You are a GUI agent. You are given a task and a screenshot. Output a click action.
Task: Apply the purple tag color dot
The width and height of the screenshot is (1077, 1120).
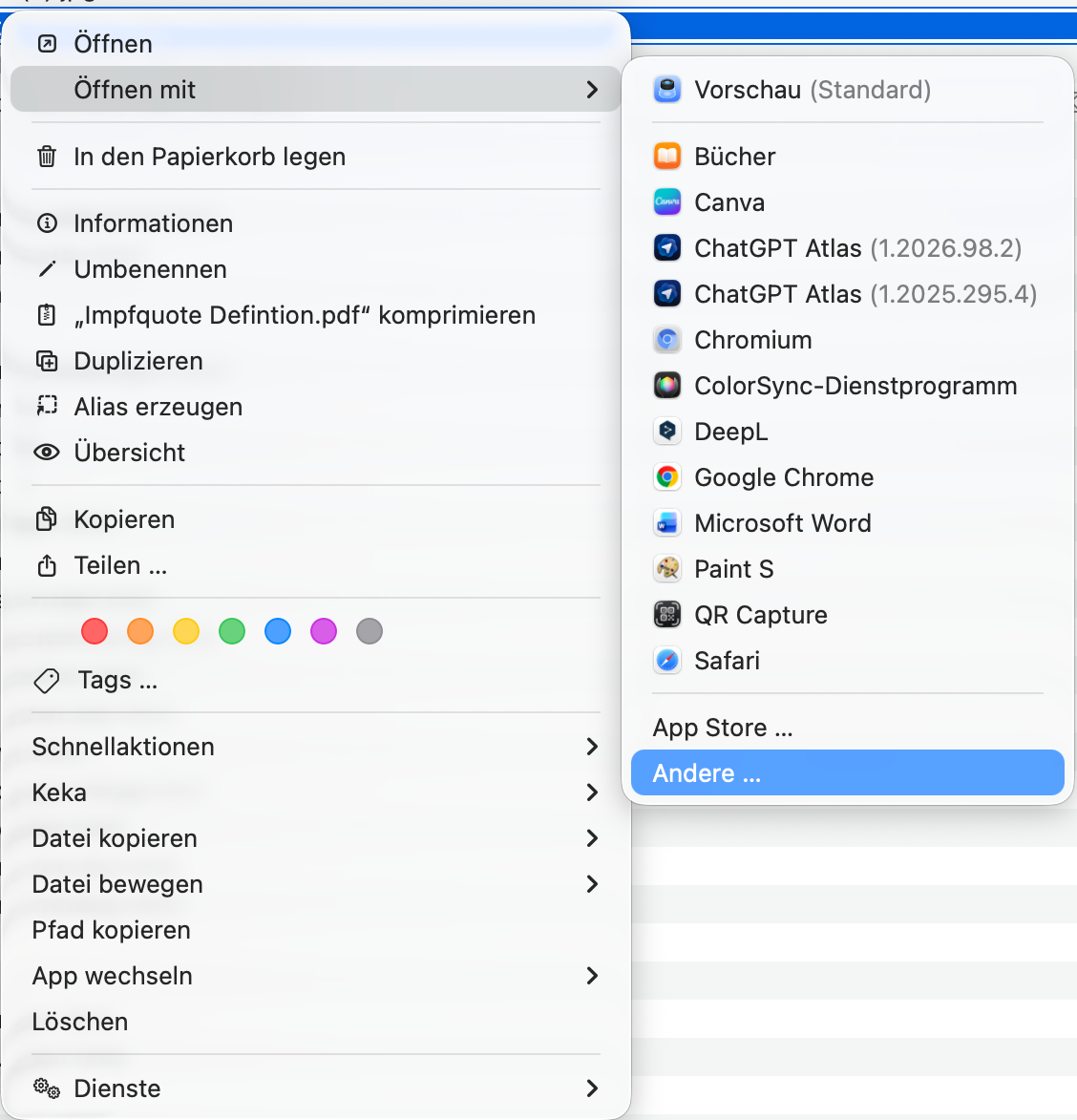[324, 631]
